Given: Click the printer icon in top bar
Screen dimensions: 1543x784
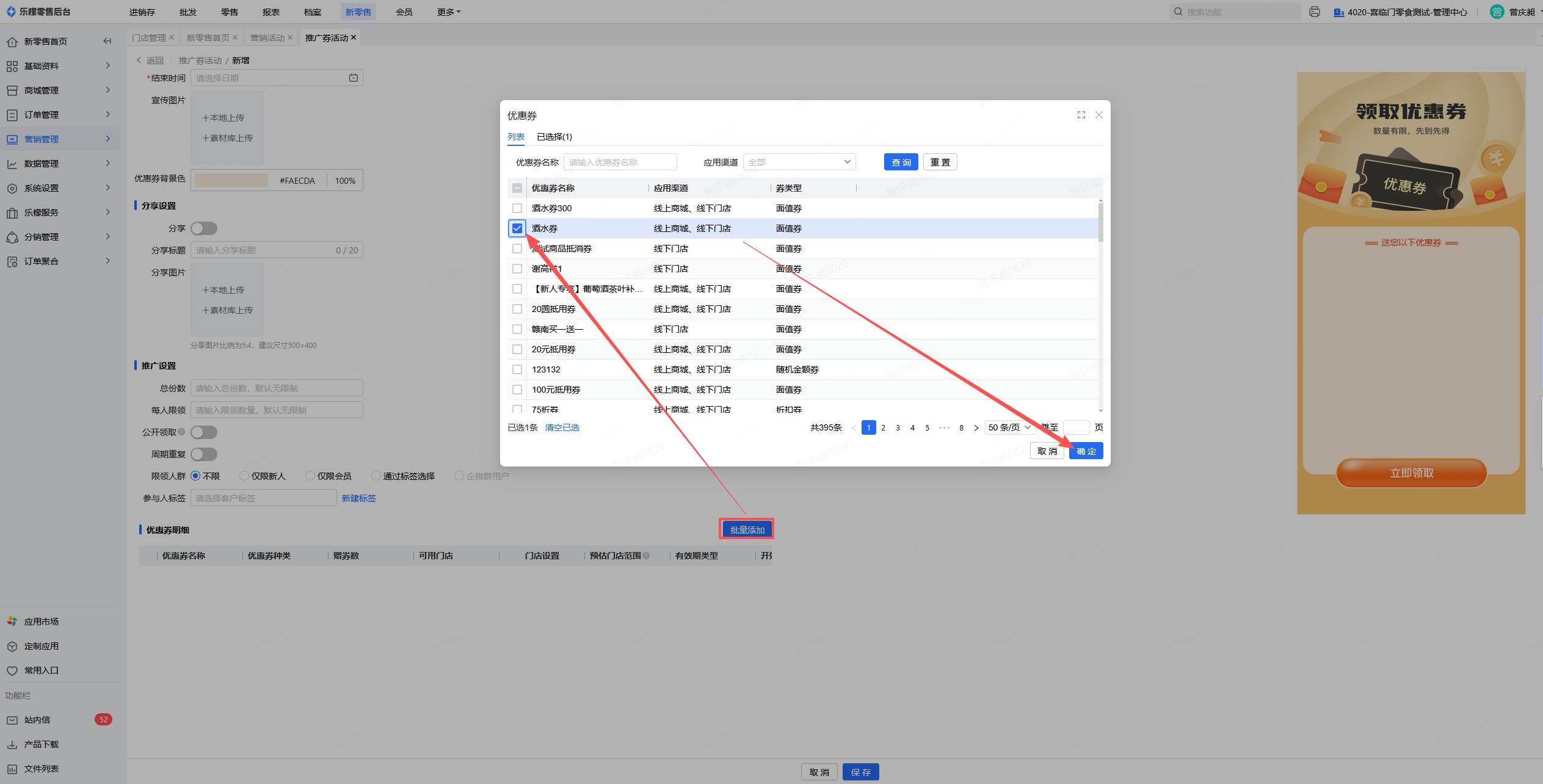Looking at the screenshot, I should point(1314,12).
